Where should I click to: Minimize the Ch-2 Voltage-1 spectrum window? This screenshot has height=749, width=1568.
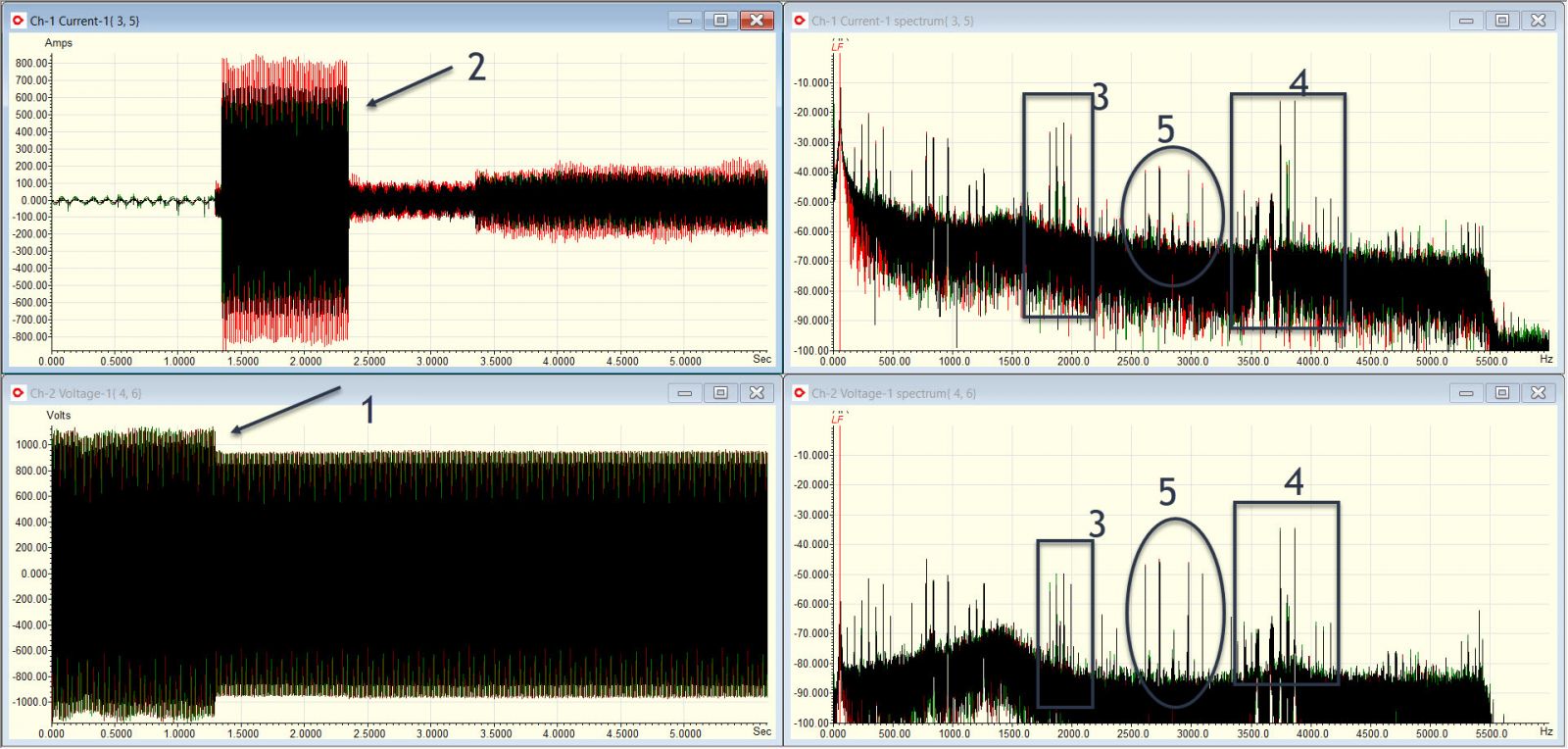tap(1466, 393)
